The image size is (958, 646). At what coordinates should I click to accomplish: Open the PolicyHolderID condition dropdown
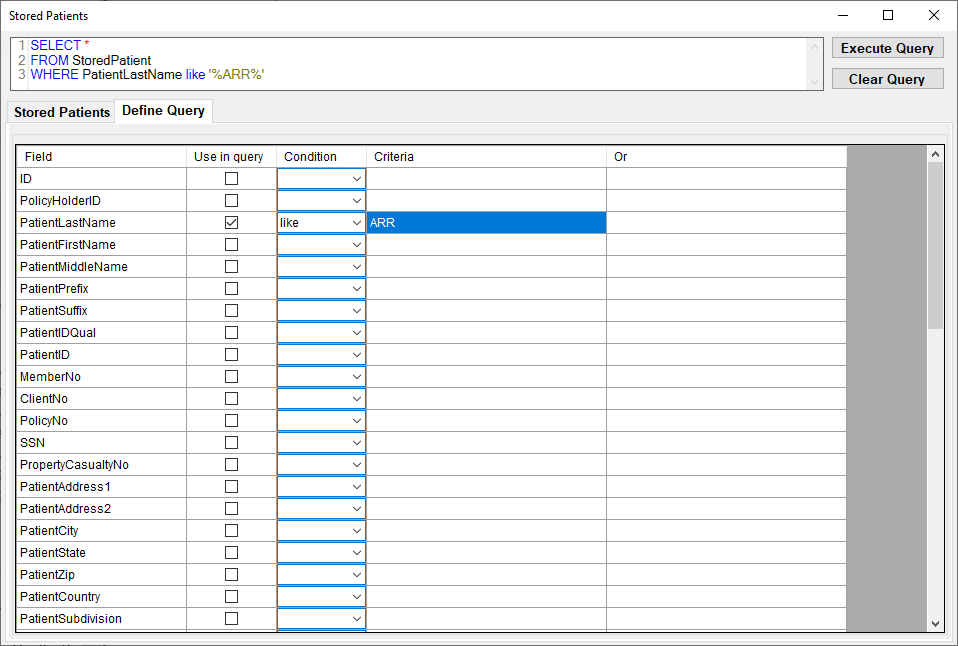[321, 200]
